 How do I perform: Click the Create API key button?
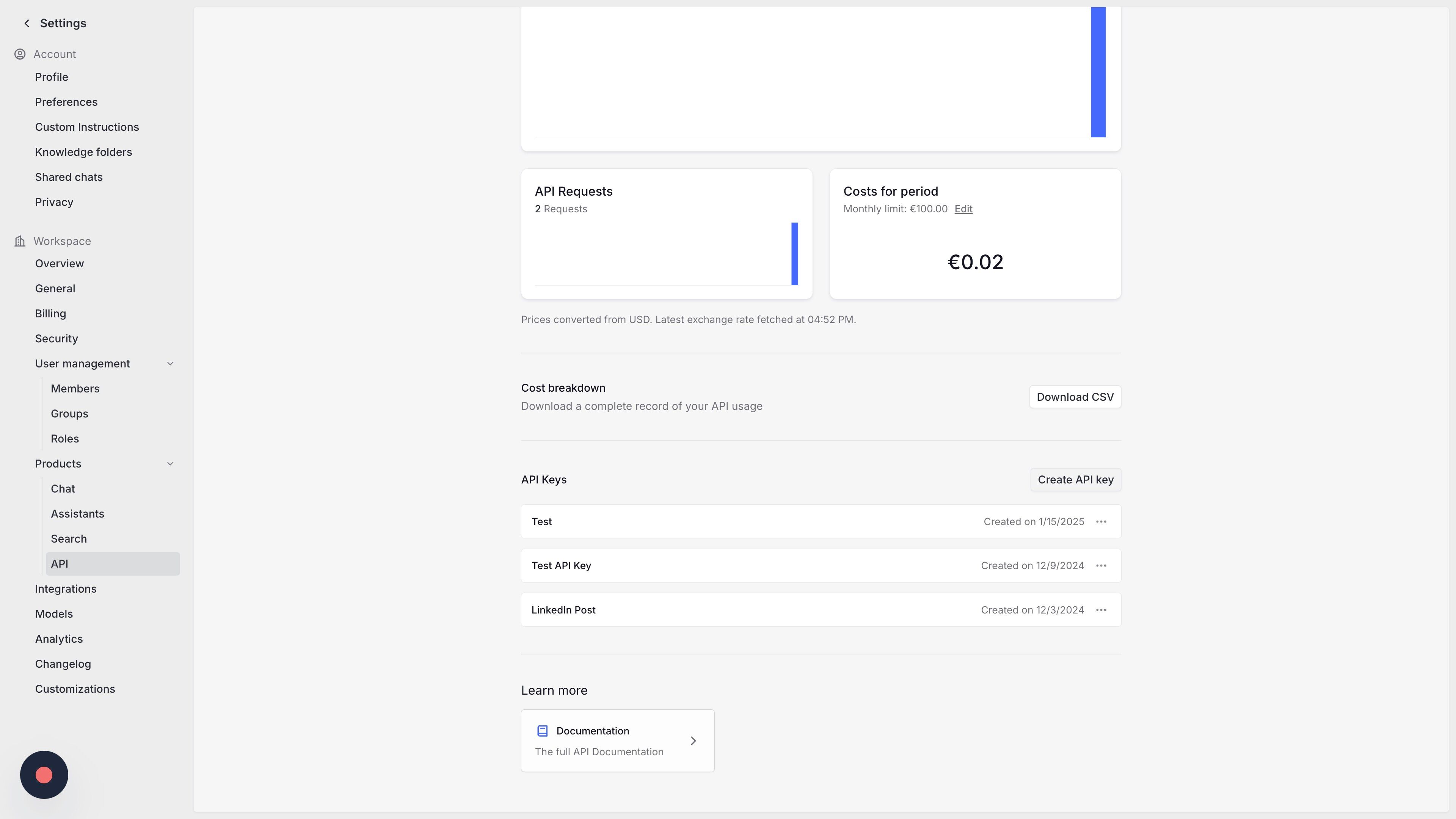[x=1075, y=480]
